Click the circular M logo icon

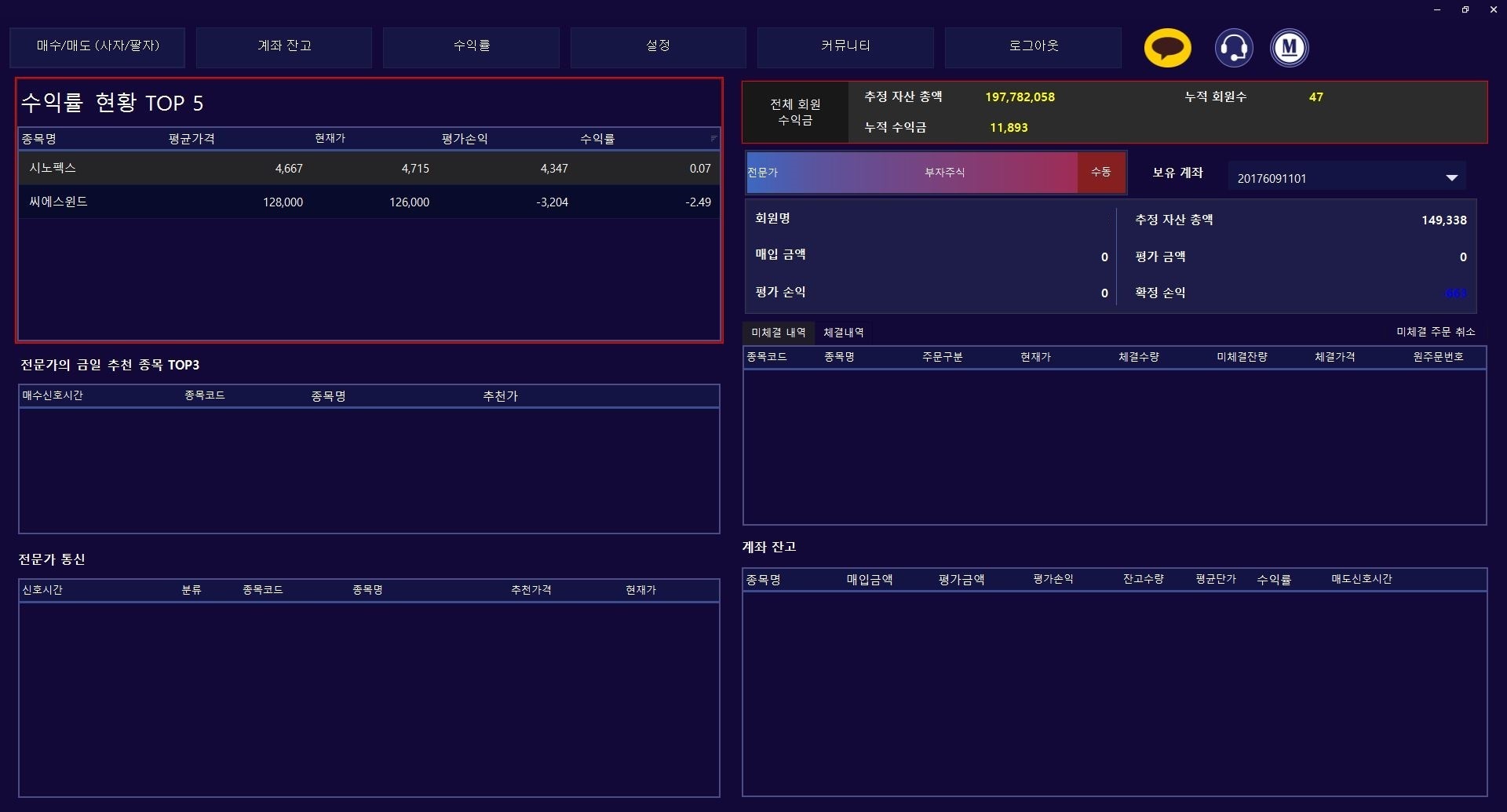tap(1289, 48)
